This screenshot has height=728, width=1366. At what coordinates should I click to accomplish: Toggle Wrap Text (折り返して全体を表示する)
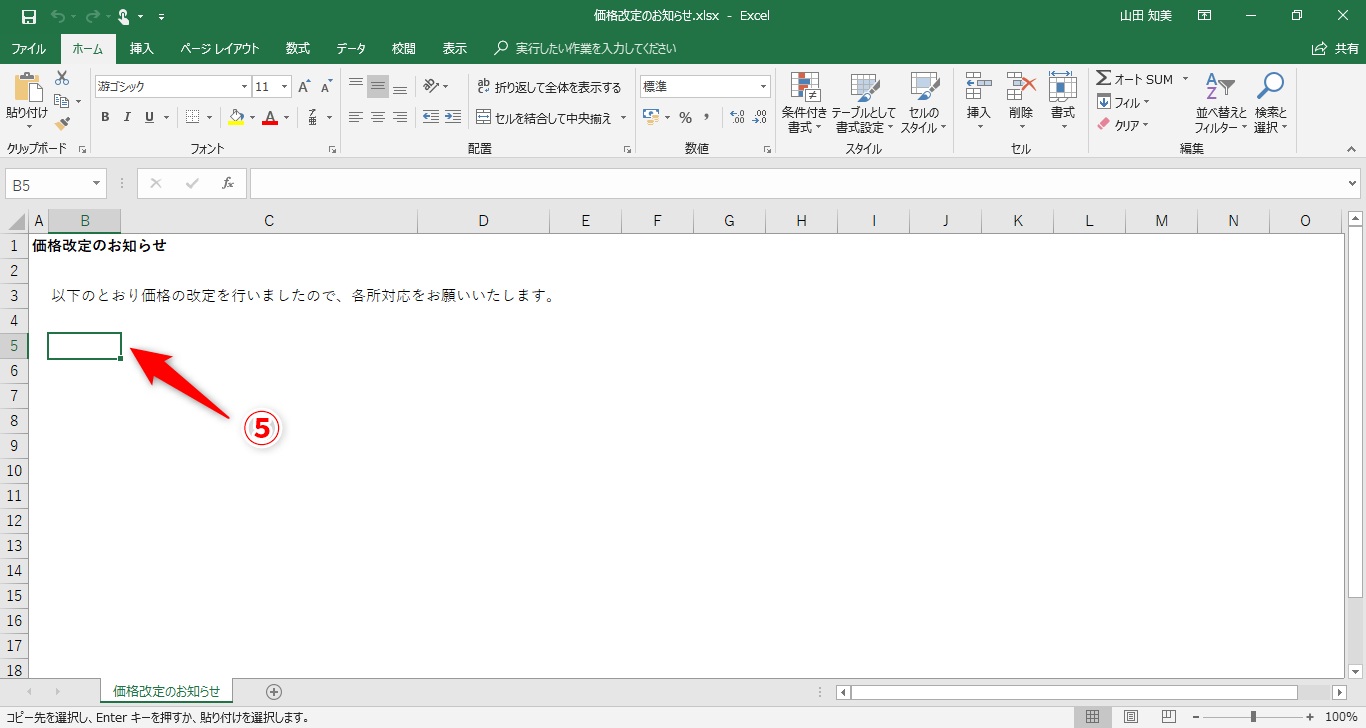click(549, 87)
